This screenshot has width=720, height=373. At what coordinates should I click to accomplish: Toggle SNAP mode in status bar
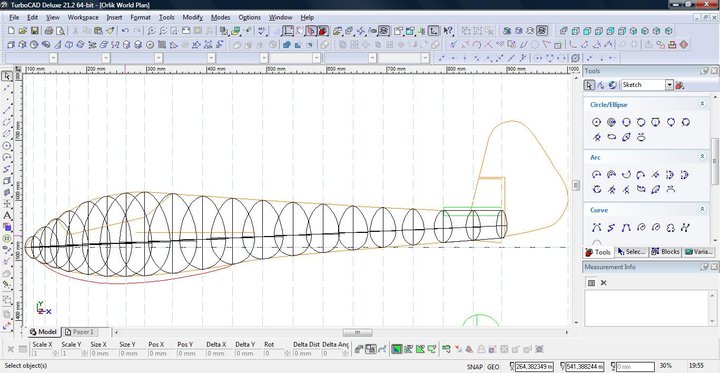click(475, 367)
